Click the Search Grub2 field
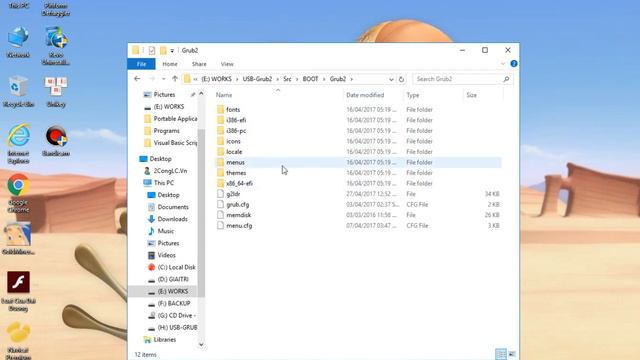The height and width of the screenshot is (360, 640). [x=457, y=79]
